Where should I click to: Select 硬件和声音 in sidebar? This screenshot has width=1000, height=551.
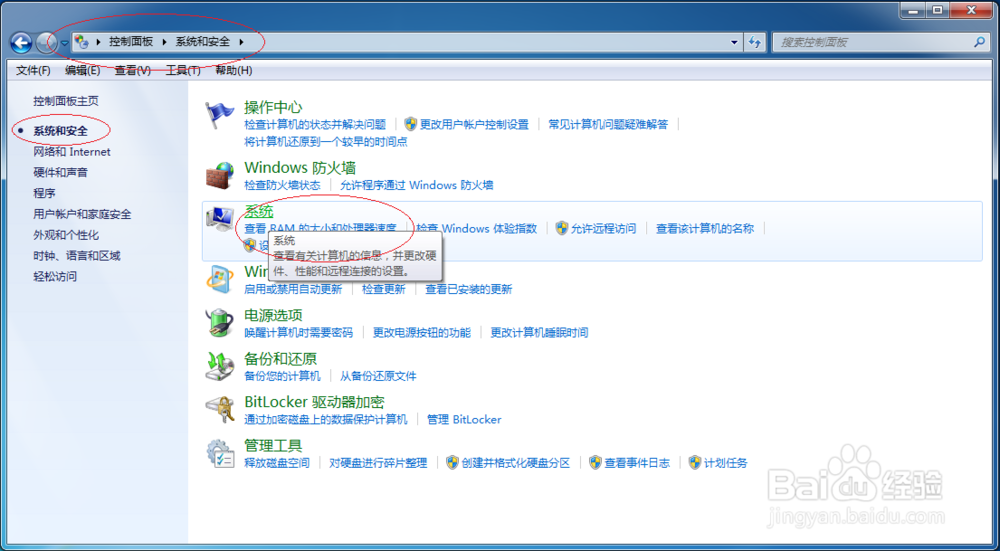(x=61, y=172)
